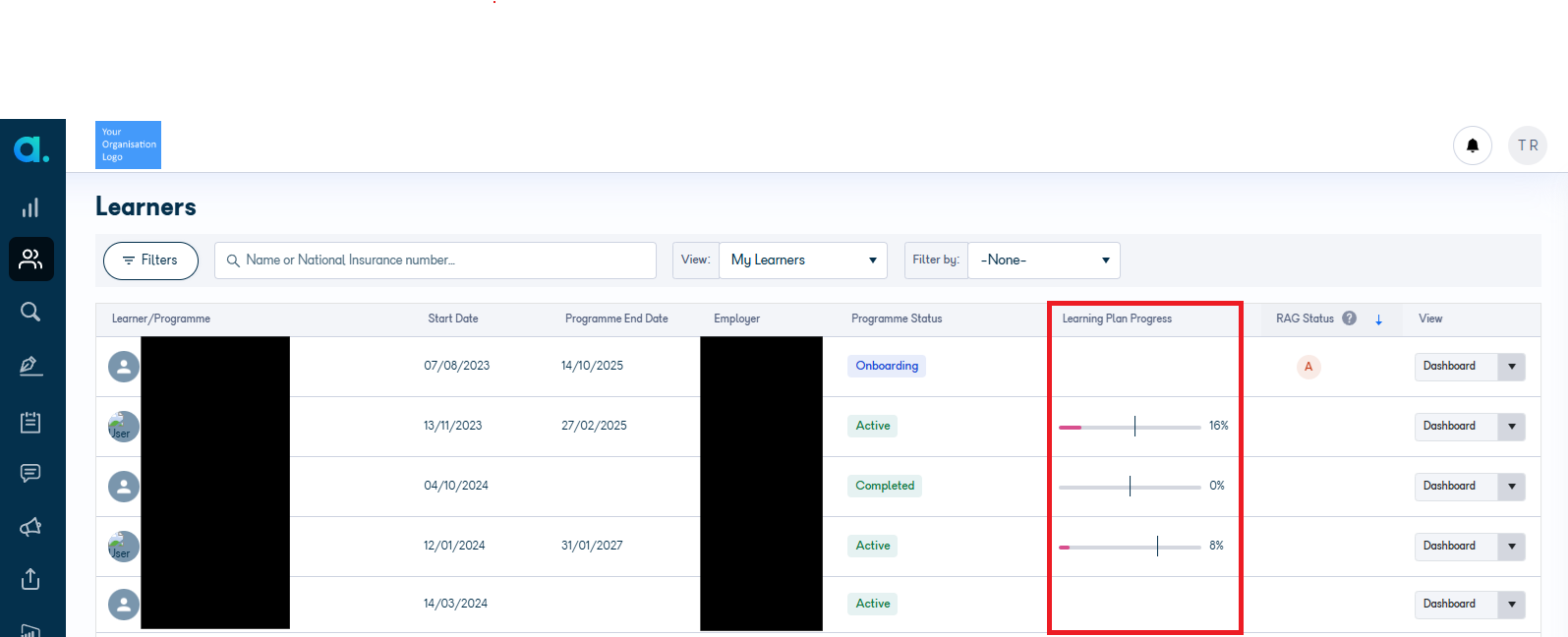This screenshot has height=637, width=1568.
Task: Click avatar of learner starting 12/01/2024
Action: pos(124,547)
